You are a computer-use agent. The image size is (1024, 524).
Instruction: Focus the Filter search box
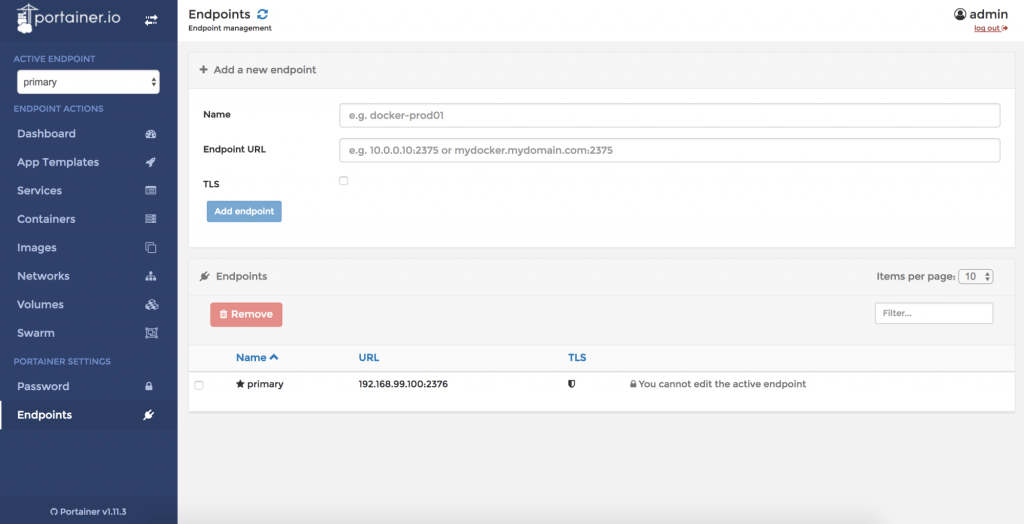point(933,314)
